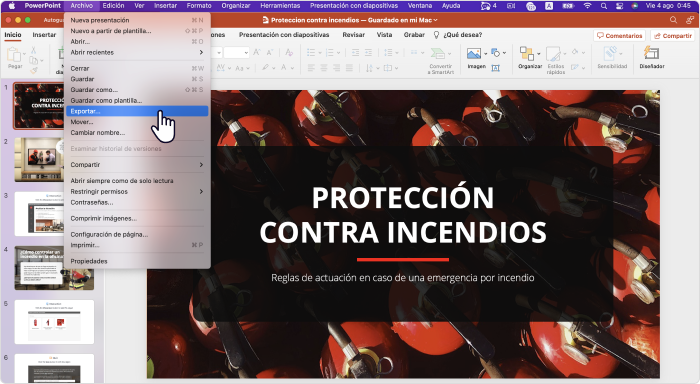
Task: Open the Edición menu in menu bar
Action: 113,6
